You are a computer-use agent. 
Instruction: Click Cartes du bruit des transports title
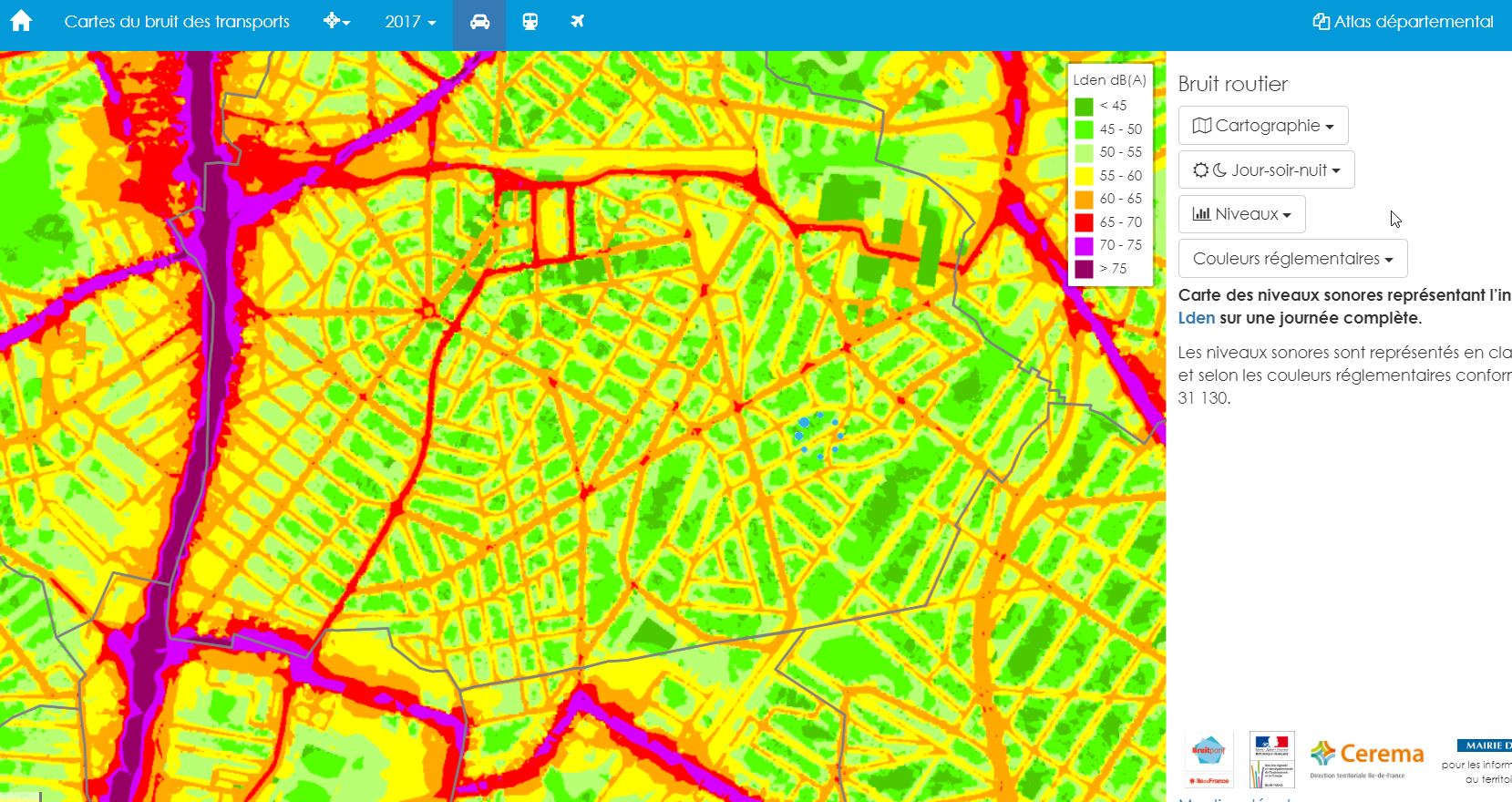177,22
